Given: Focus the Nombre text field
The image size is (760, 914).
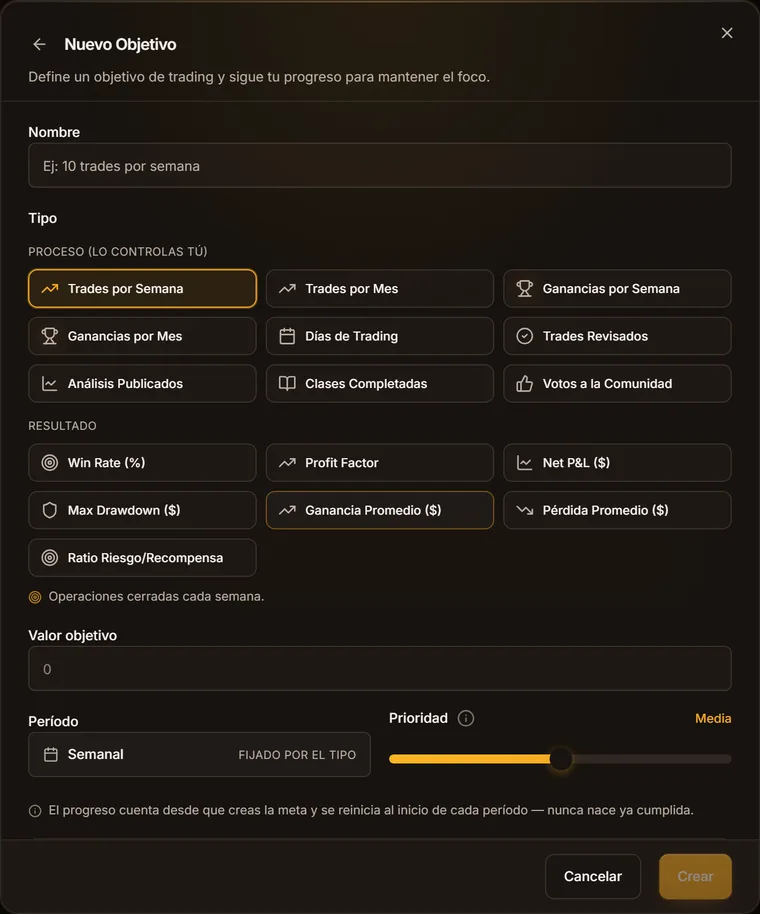Looking at the screenshot, I should [380, 166].
